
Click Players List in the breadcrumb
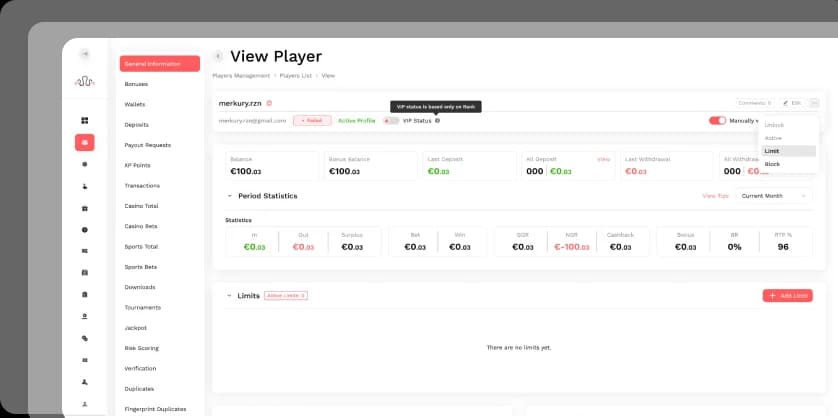(295, 76)
